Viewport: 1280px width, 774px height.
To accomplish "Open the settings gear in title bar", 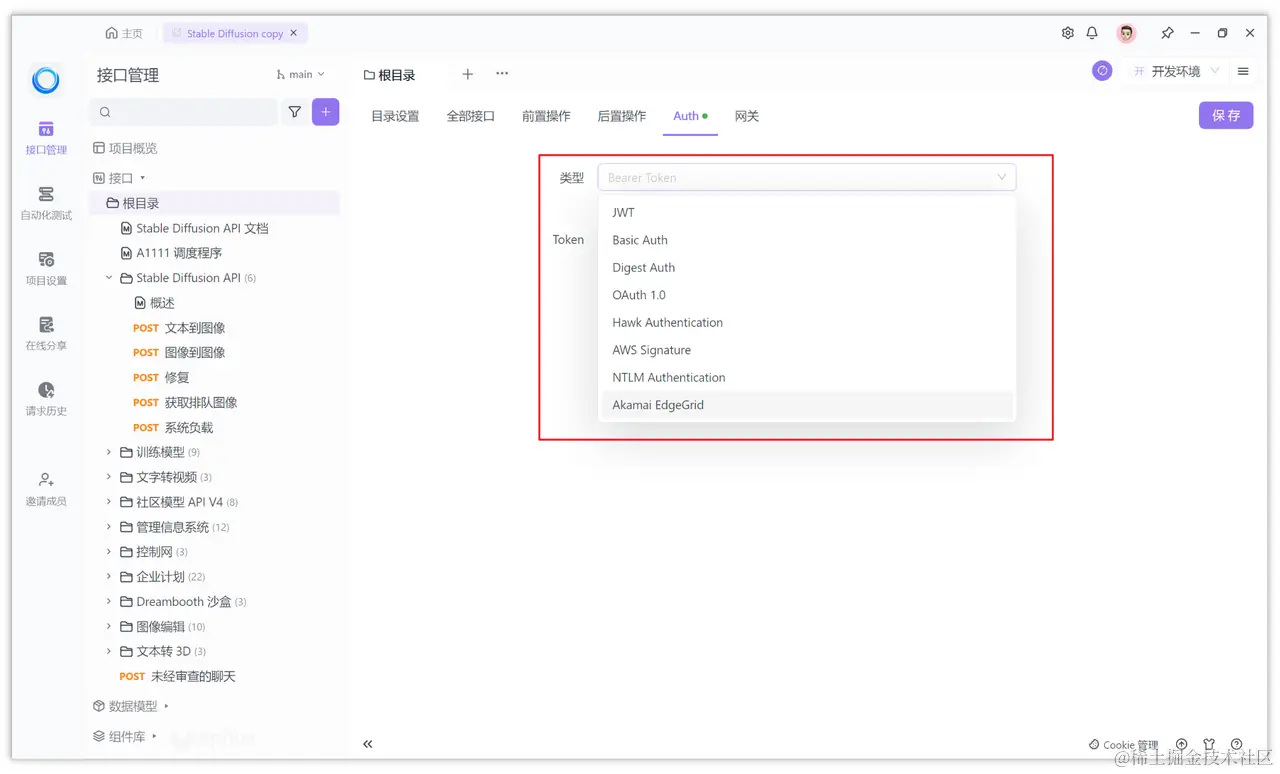I will pos(1068,33).
